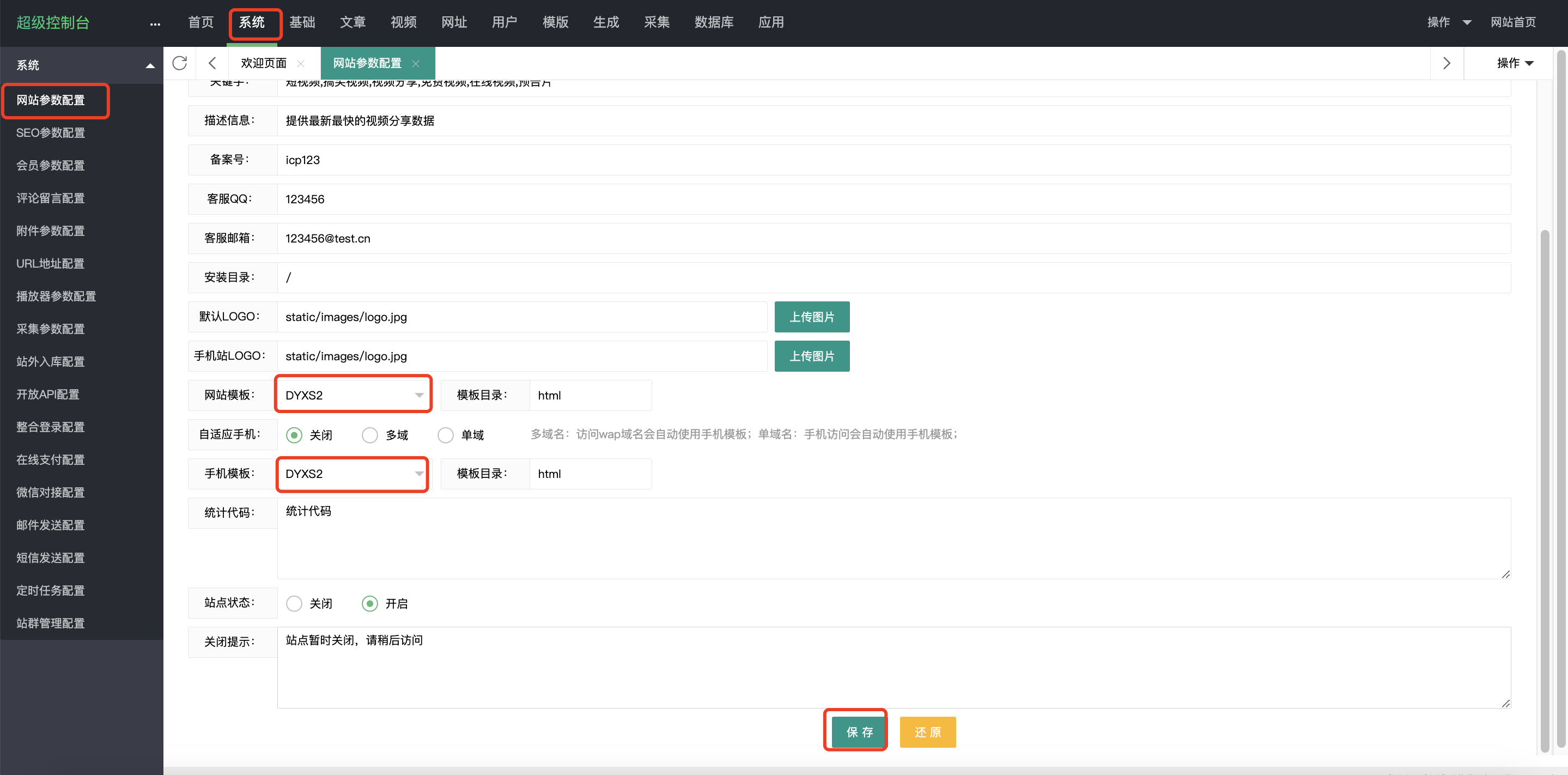Click 保存 button
This screenshot has height=775, width=1568.
(x=860, y=732)
